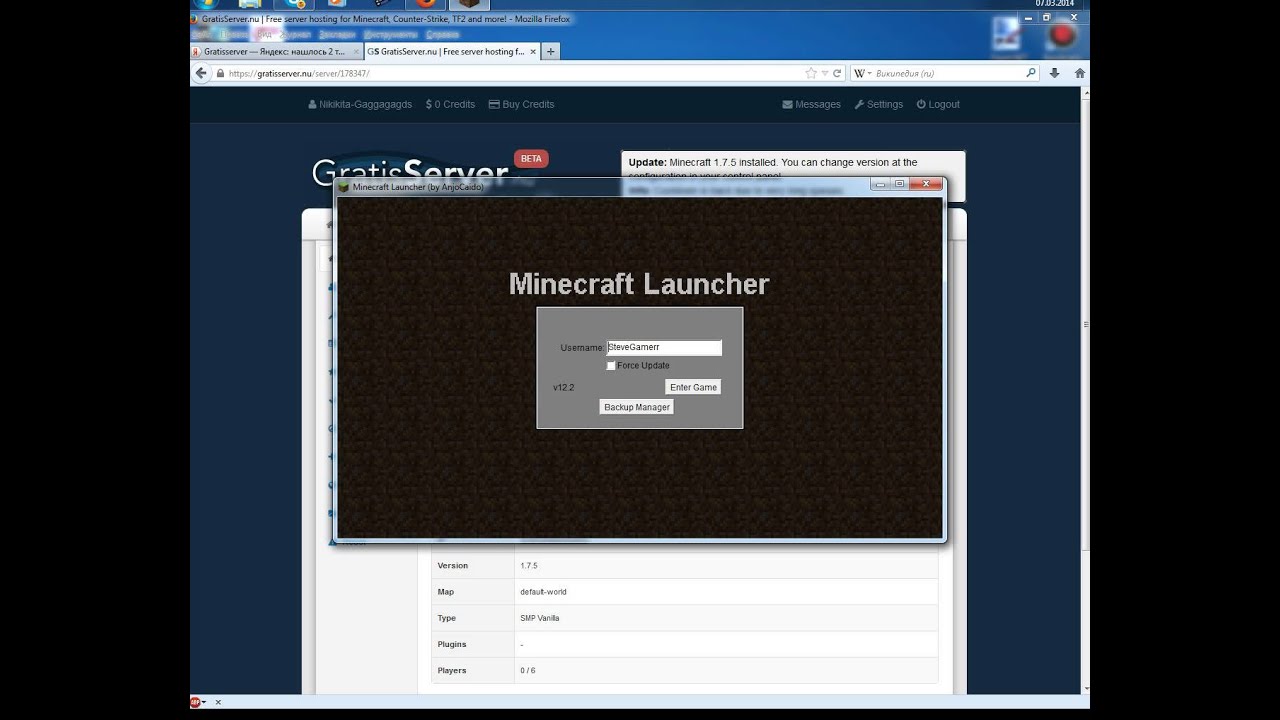Viewport: 1280px width, 720px height.
Task: Switch to the Яндекс Gratisserver tab
Action: [x=274, y=51]
